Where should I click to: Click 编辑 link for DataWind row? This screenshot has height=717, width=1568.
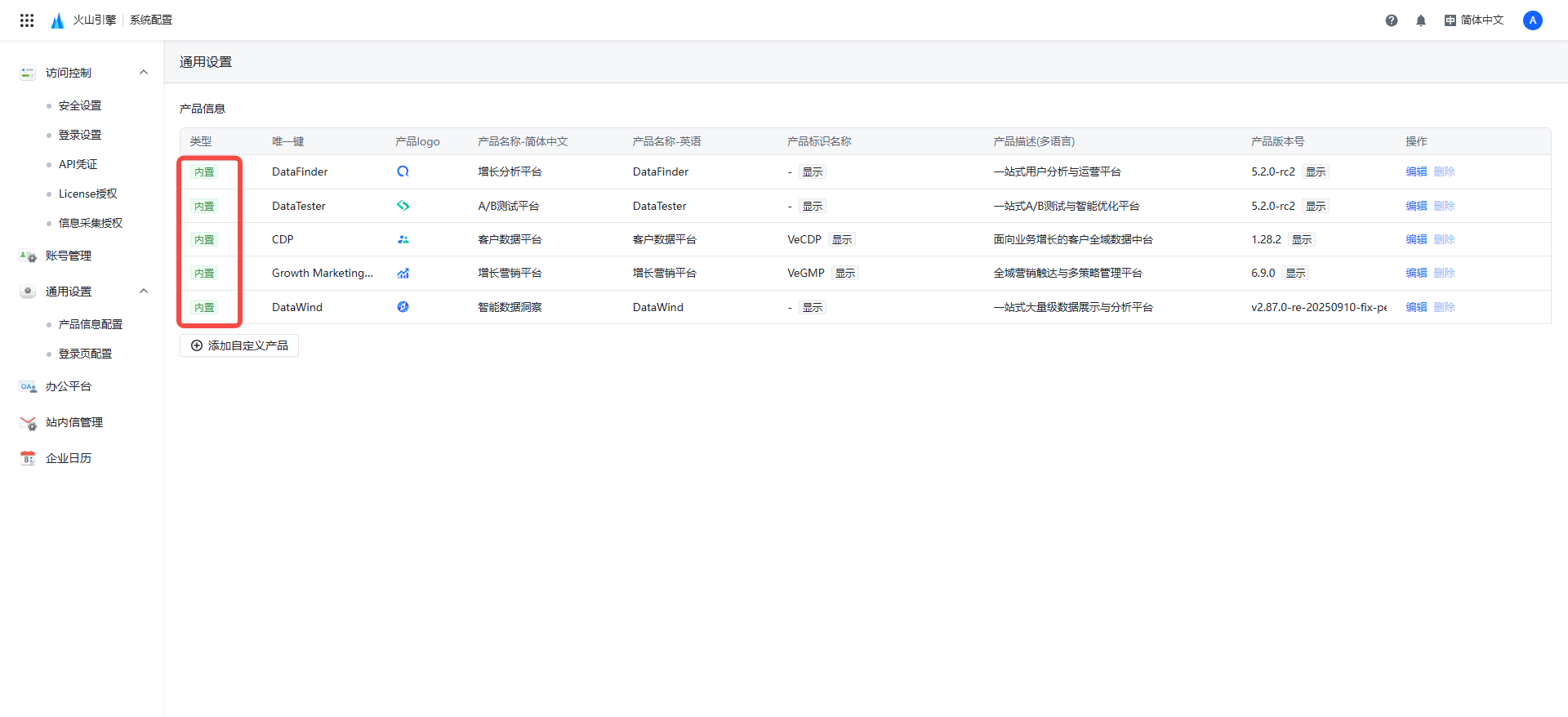click(x=1416, y=307)
